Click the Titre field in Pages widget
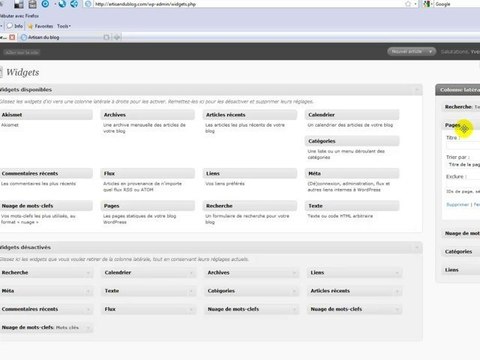 (463, 145)
